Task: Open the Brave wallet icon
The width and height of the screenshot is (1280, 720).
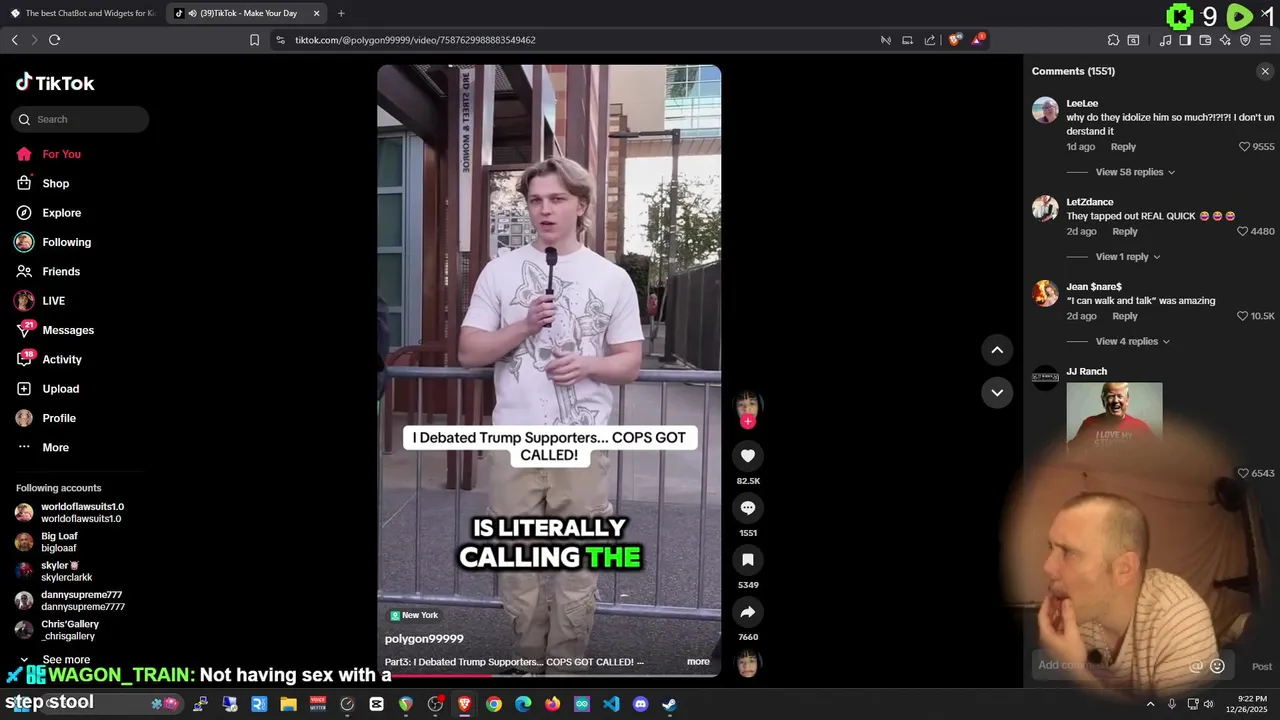Action: click(x=1205, y=40)
